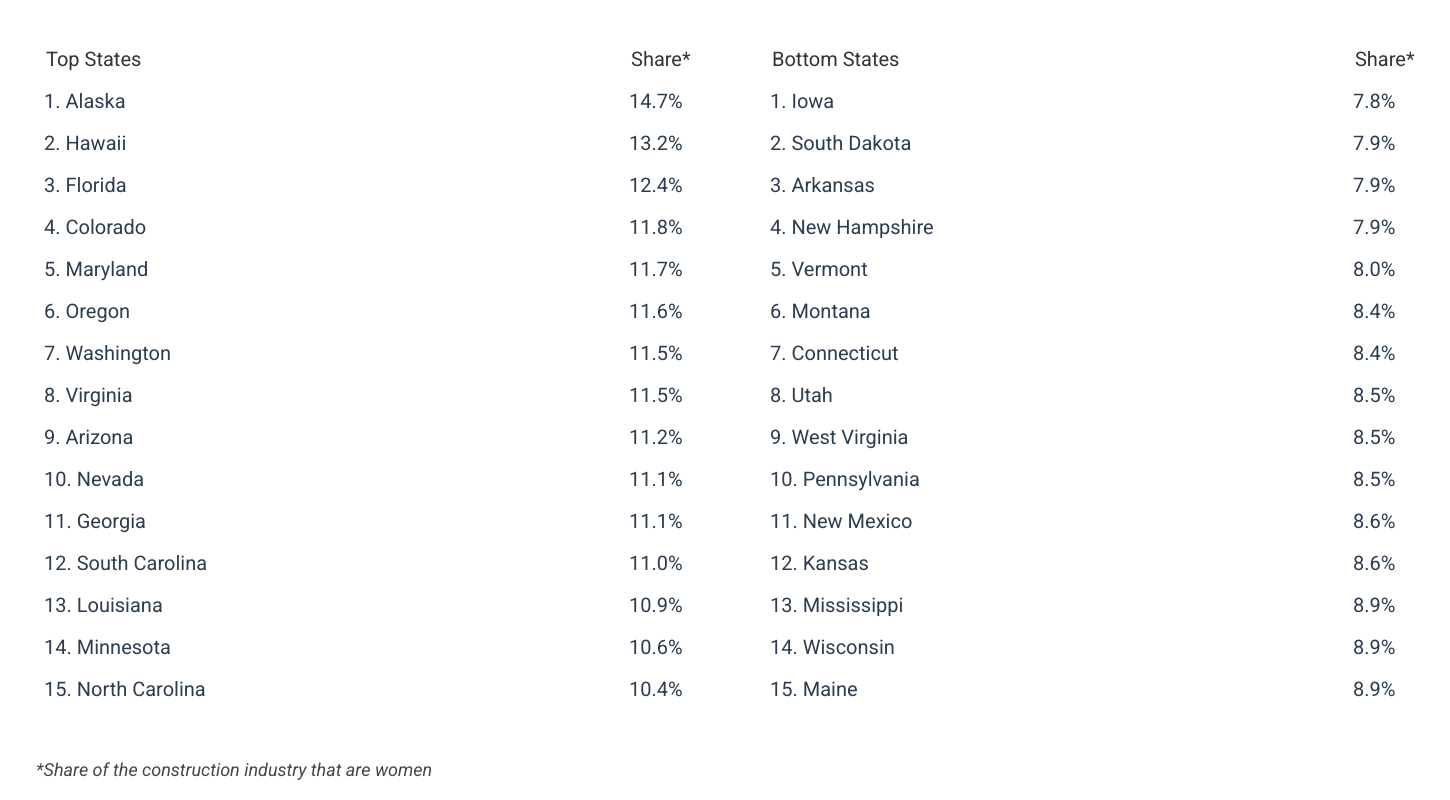Click Pennsylvania in the bottom list
The image size is (1450, 800).
[x=844, y=479]
